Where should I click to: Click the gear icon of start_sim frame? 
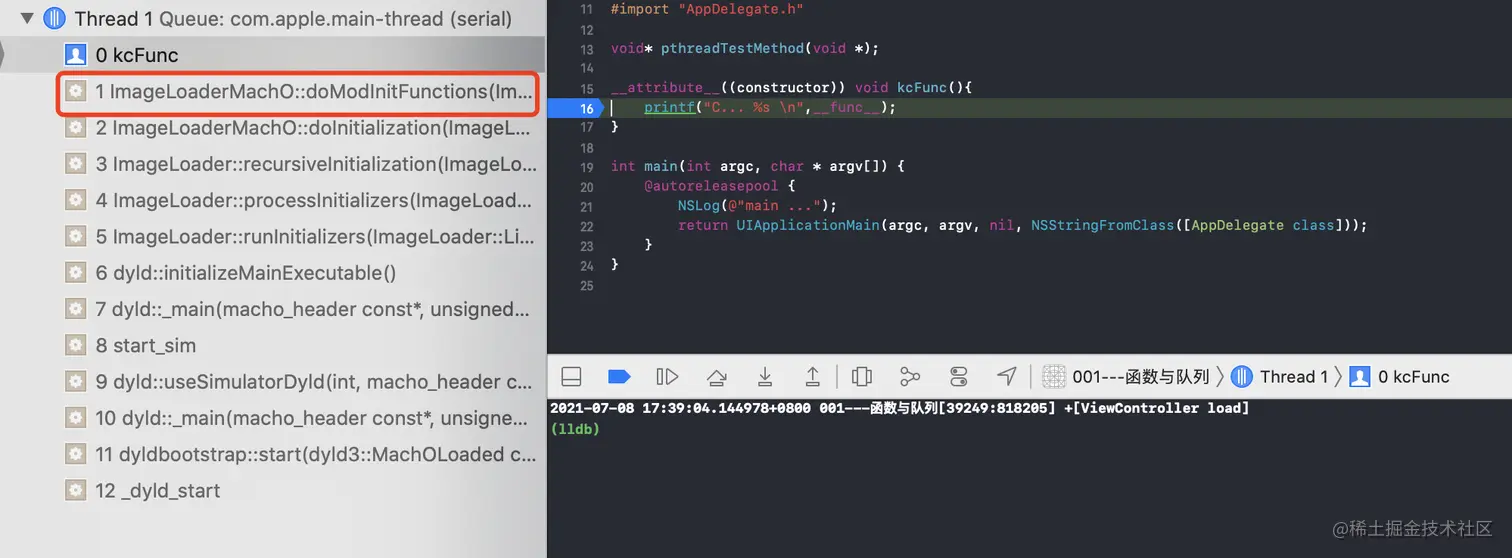(75, 345)
